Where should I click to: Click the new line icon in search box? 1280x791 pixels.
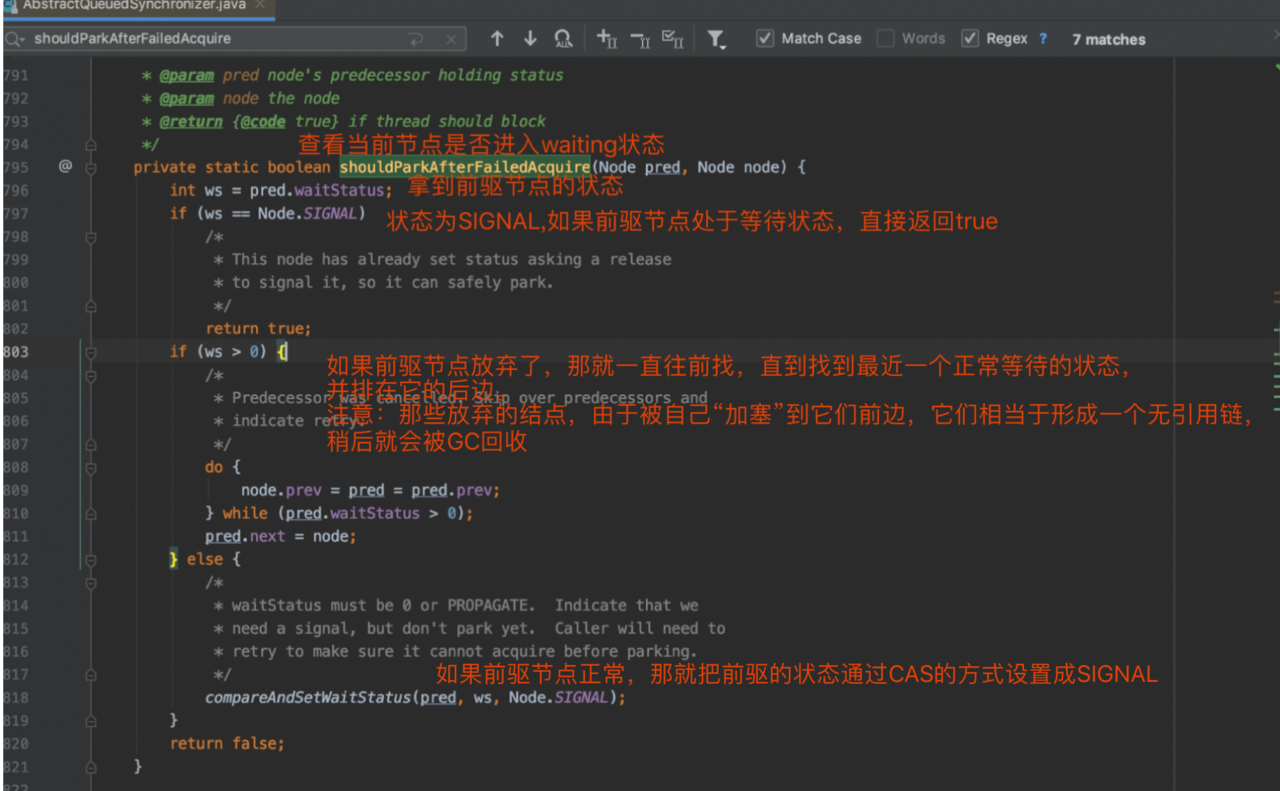415,39
